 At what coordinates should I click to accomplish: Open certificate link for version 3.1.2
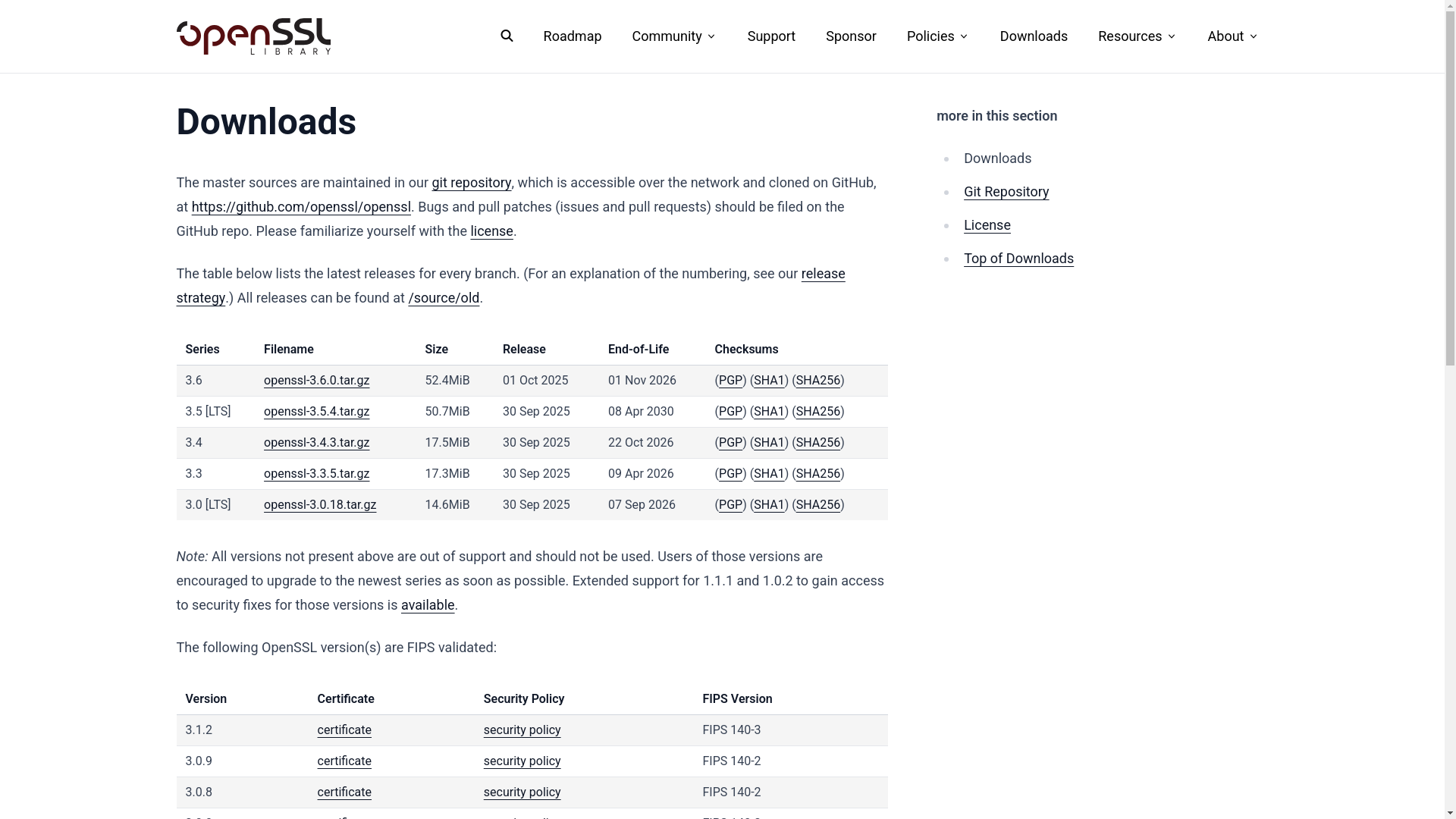[x=344, y=730]
